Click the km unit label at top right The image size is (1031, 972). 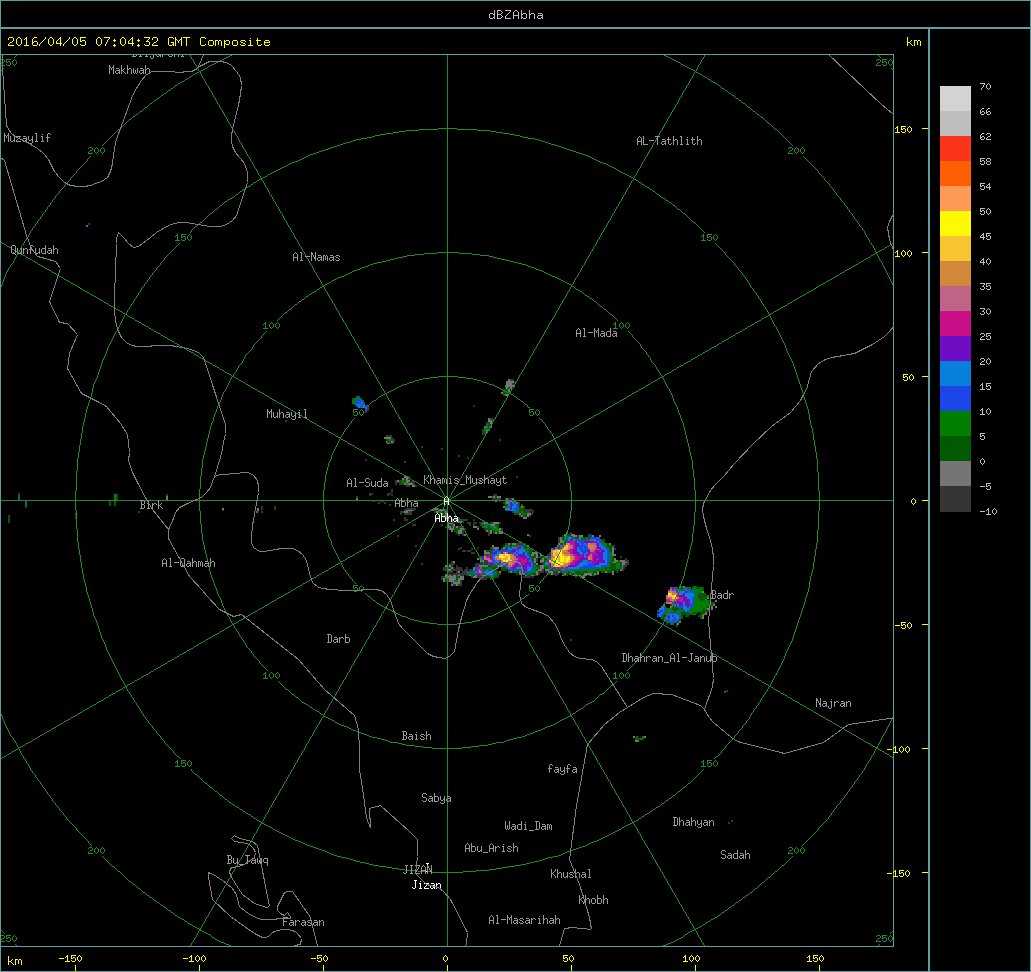(x=913, y=41)
